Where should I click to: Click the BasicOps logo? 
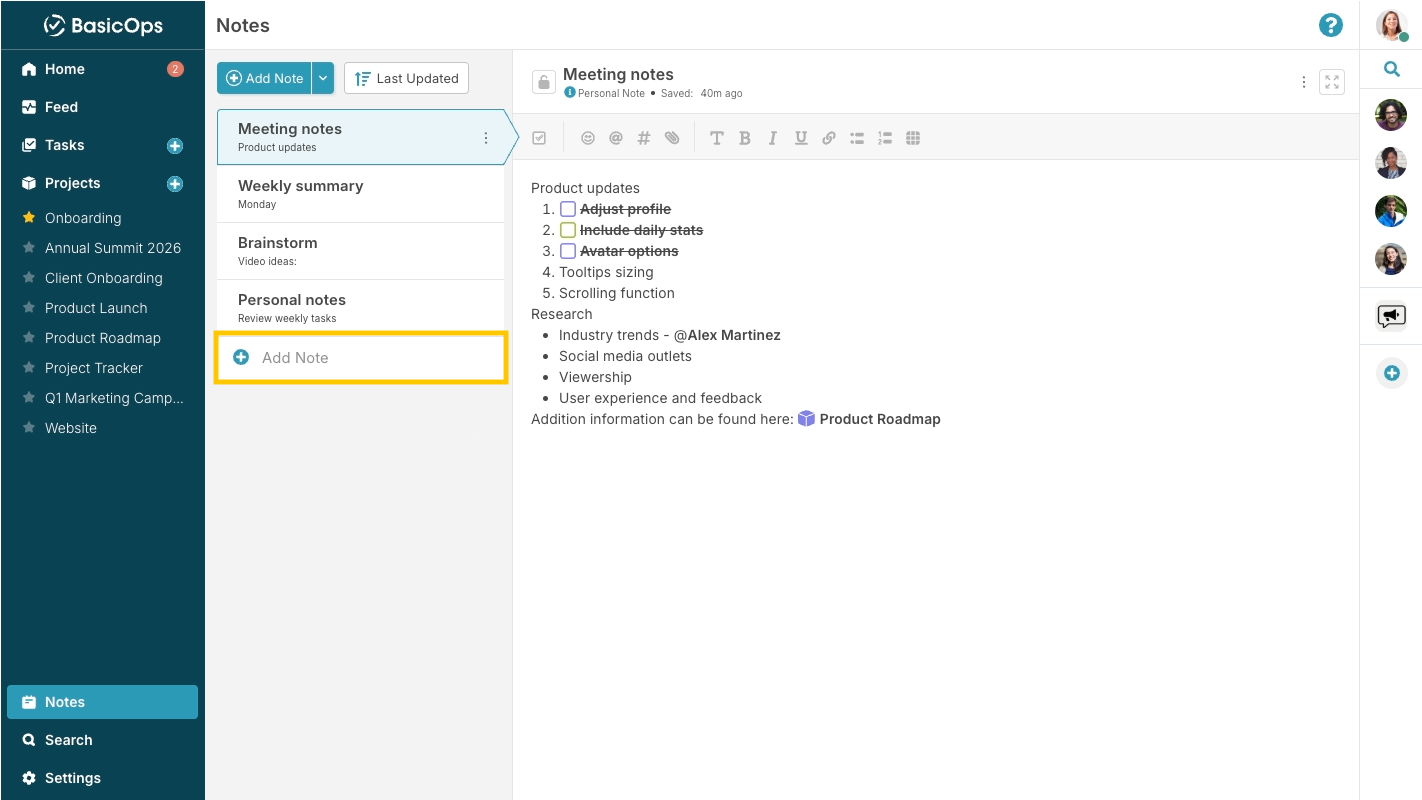[x=103, y=25]
